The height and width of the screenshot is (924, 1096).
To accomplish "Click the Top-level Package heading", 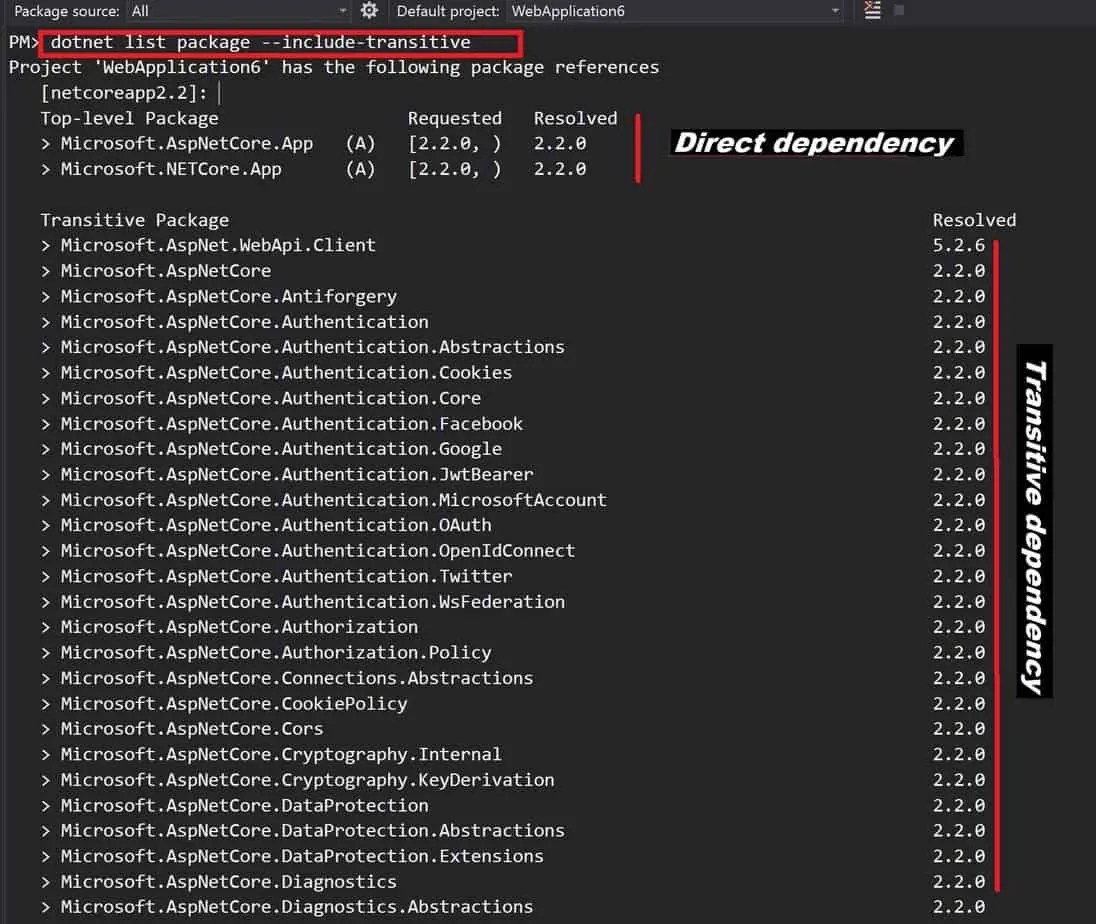I will pos(129,119).
